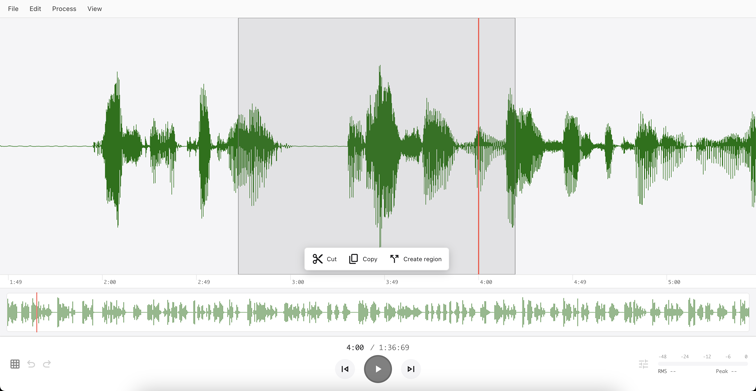Click the -6 dB meter label
This screenshot has width=756, height=391.
tap(728, 357)
